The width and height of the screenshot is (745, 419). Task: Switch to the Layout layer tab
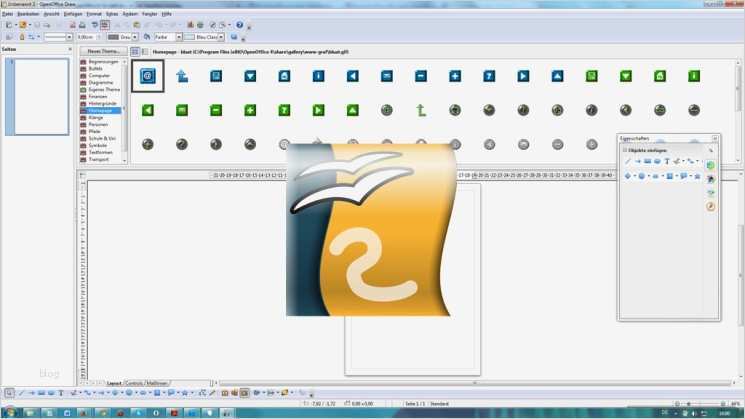coord(114,383)
